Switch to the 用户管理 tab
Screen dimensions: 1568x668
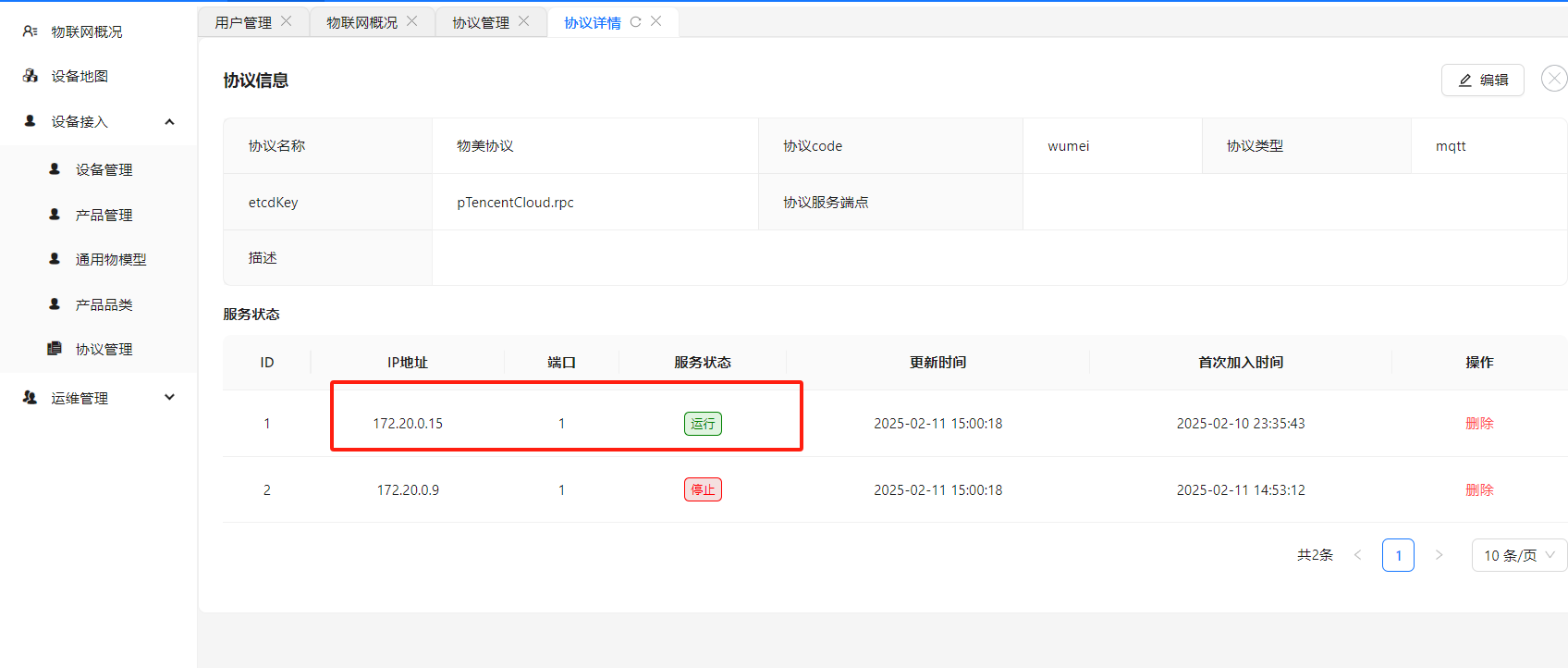[243, 22]
